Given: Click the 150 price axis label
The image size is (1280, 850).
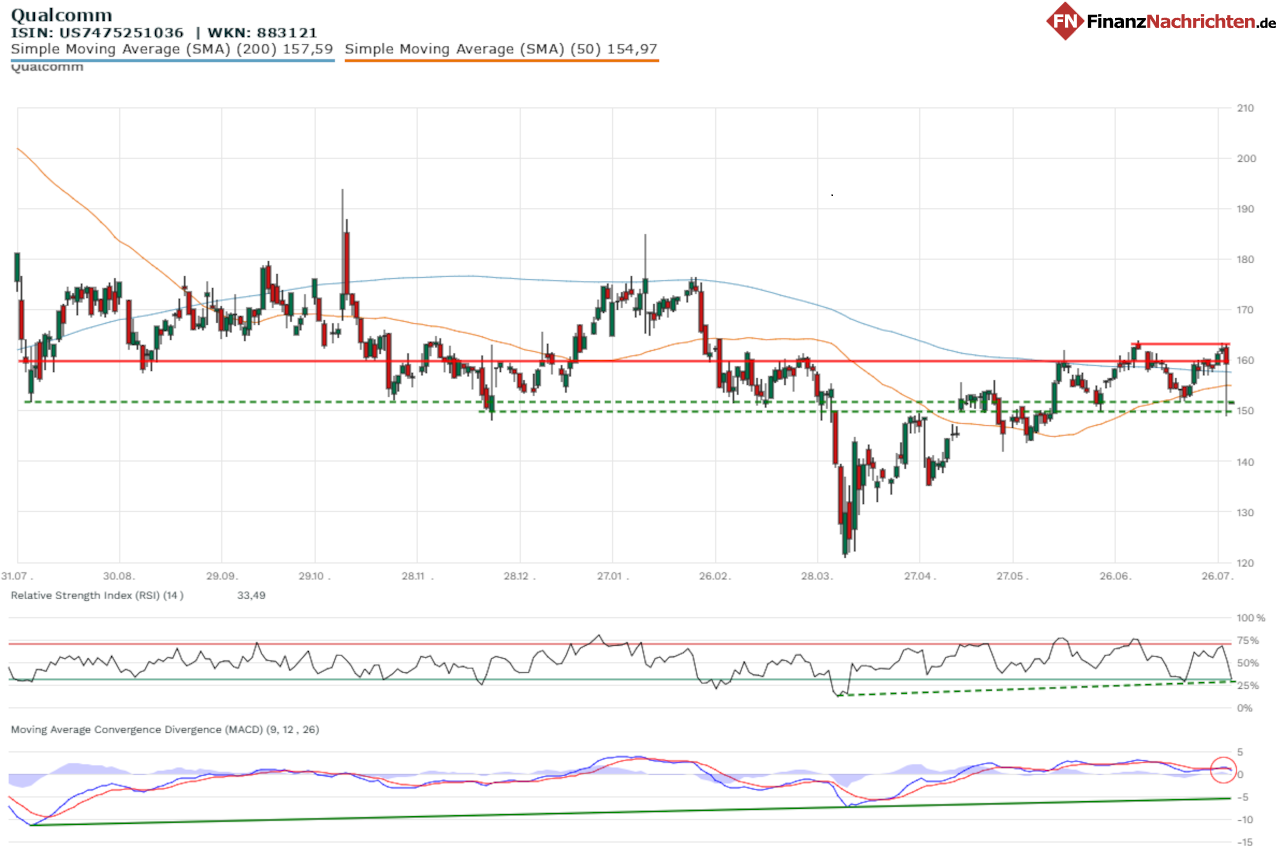Looking at the screenshot, I should pyautogui.click(x=1246, y=411).
